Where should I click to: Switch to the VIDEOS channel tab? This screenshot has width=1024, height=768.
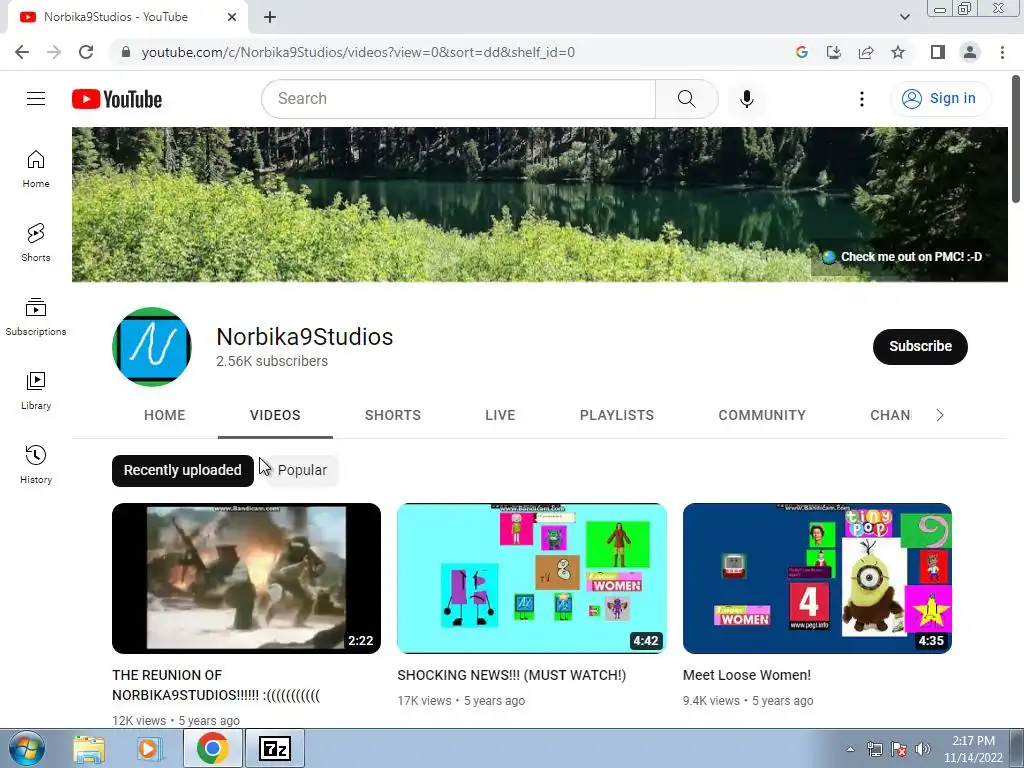275,415
